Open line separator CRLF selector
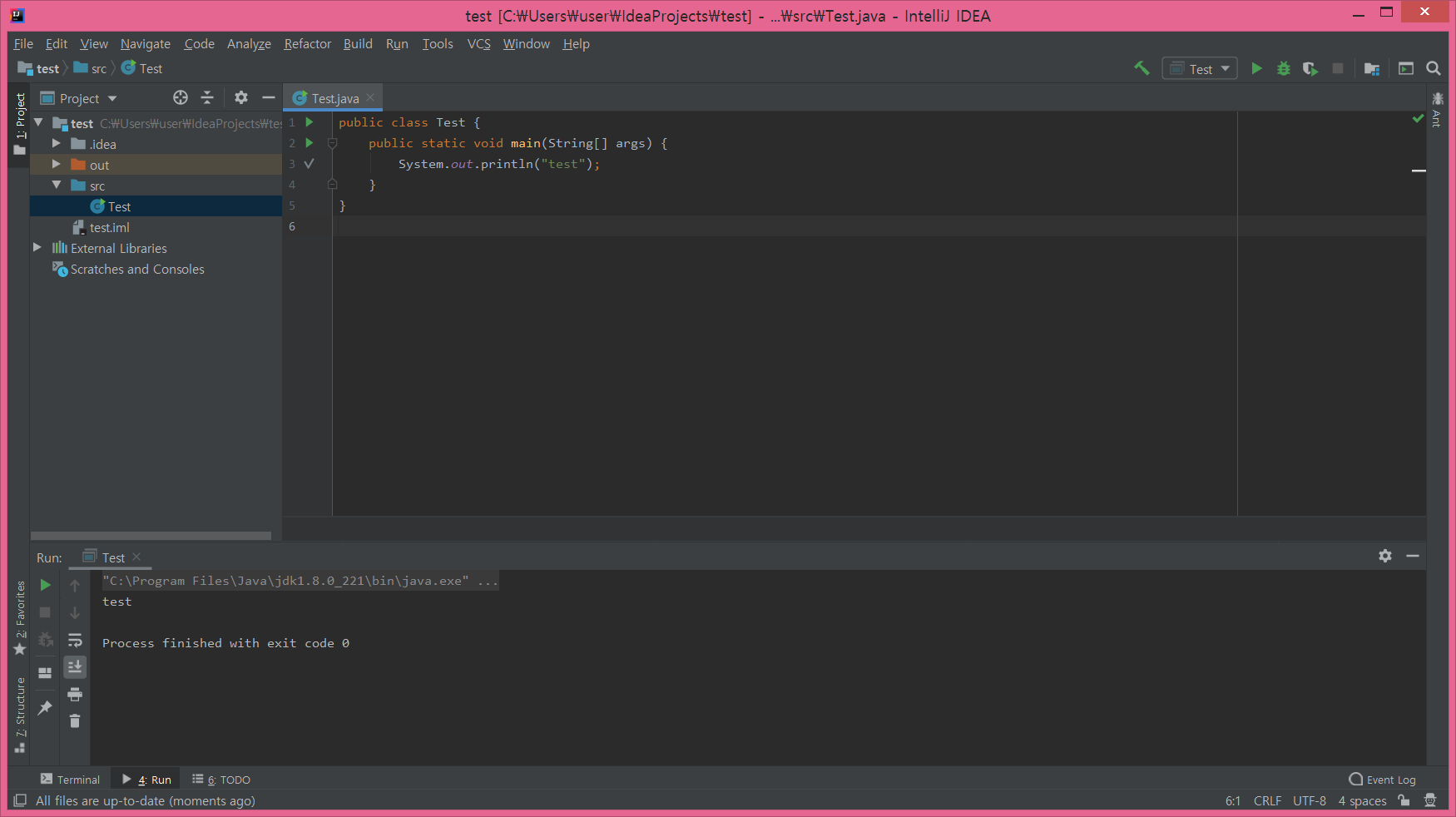Screen dimensions: 1456x817 pos(1267,800)
